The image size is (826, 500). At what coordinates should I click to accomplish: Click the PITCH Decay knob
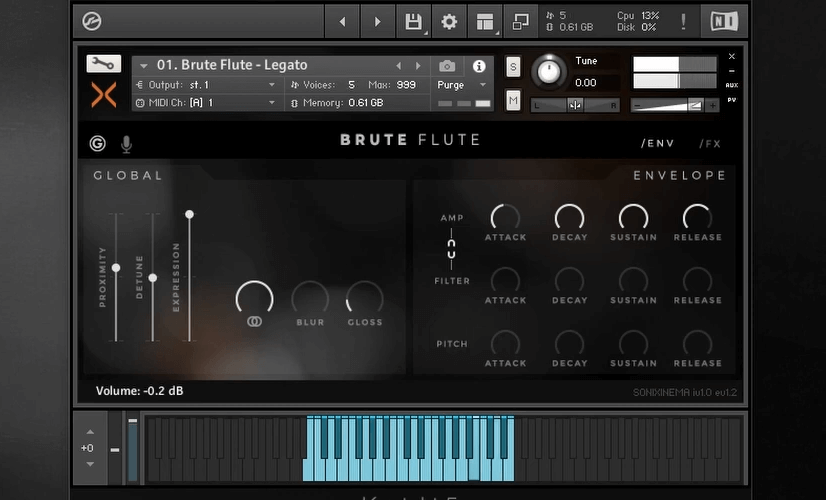point(569,344)
